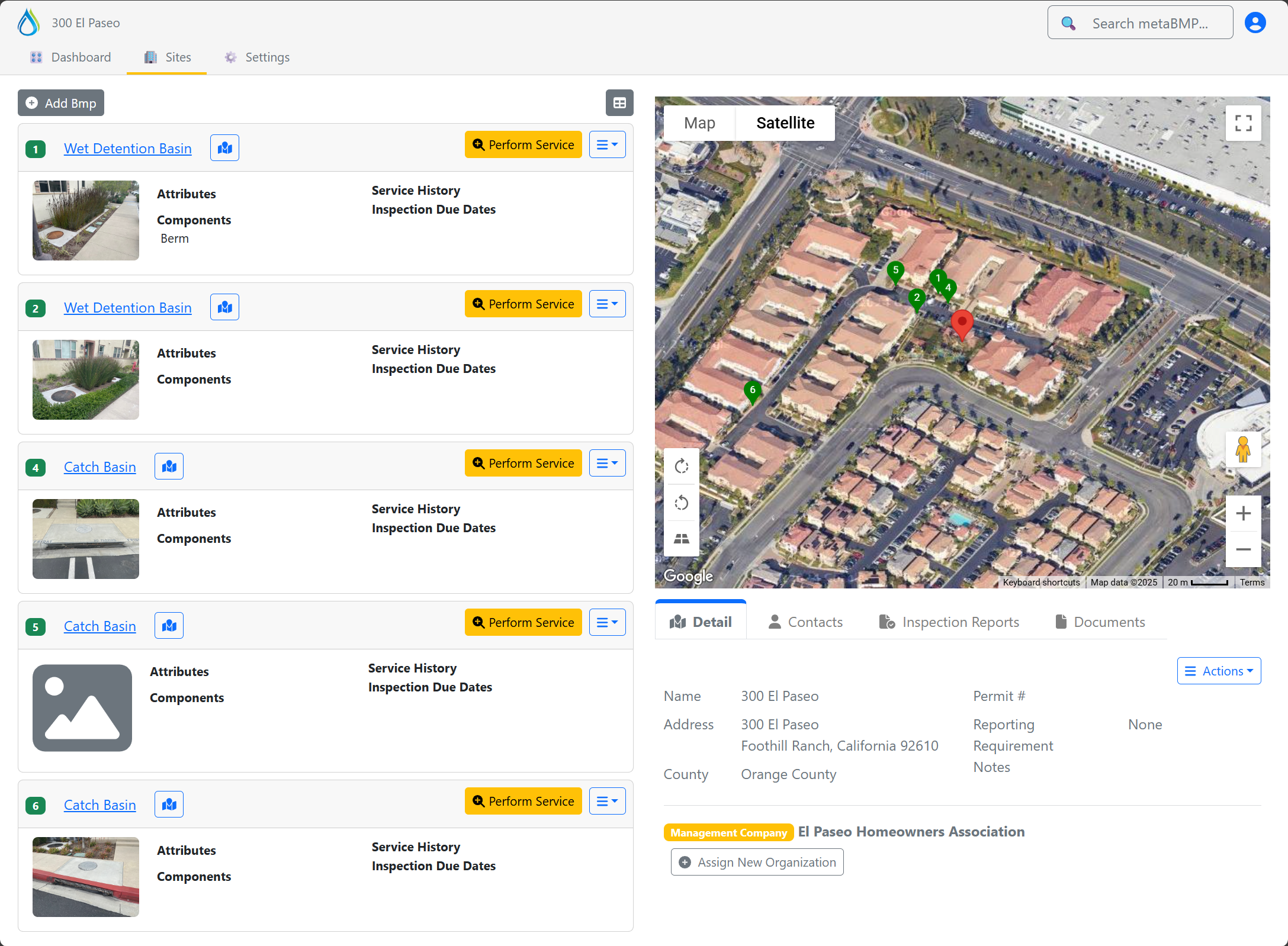The width and height of the screenshot is (1288, 946).
Task: Perform Service on BMP 6 Catch Basin
Action: coord(523,801)
